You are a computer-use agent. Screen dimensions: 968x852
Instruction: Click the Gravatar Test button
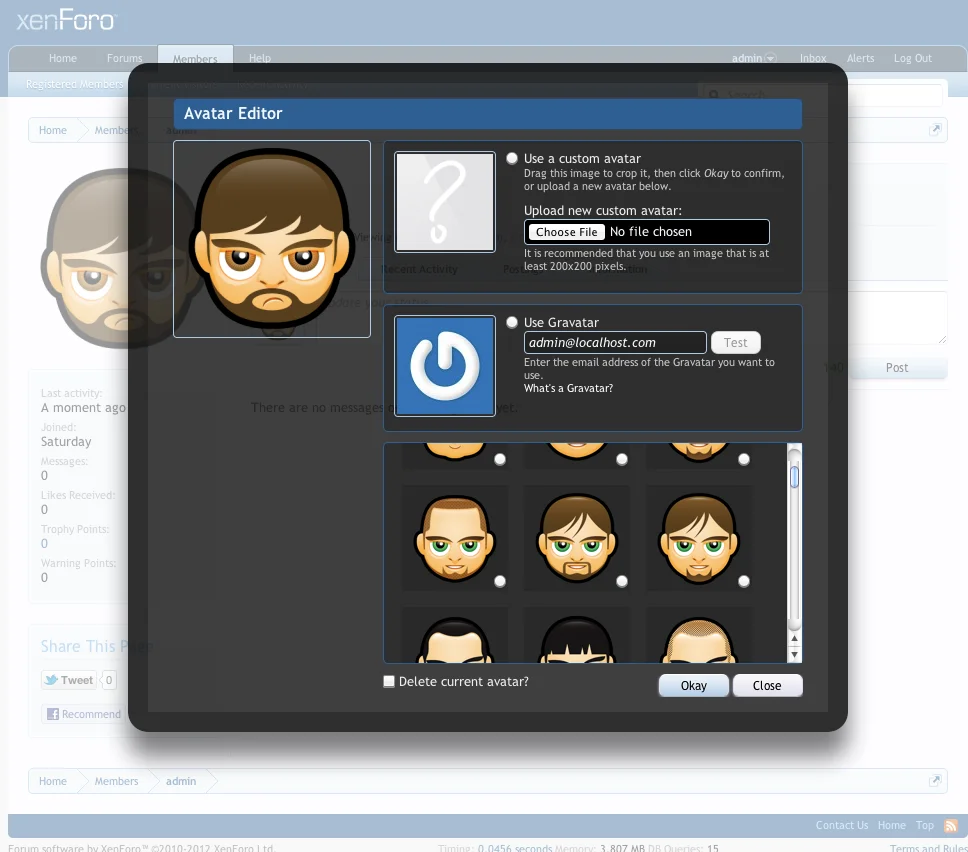tap(735, 342)
